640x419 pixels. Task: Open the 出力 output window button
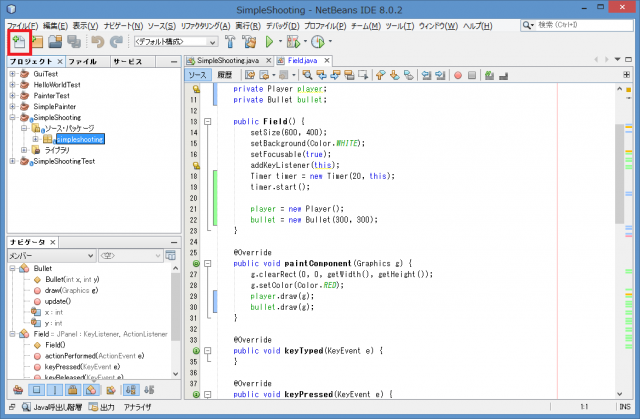(x=102, y=407)
